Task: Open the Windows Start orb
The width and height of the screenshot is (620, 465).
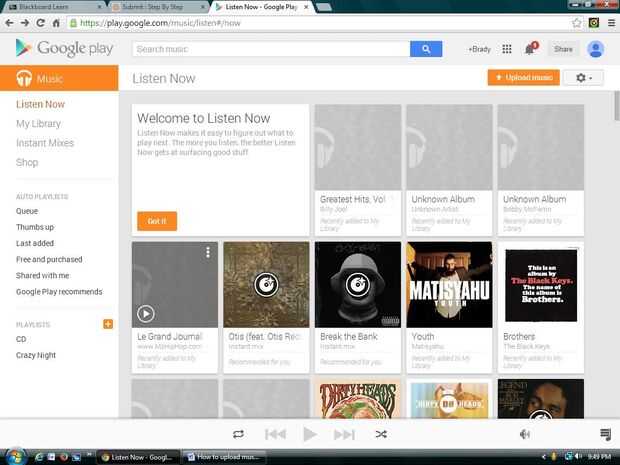Action: 15,457
